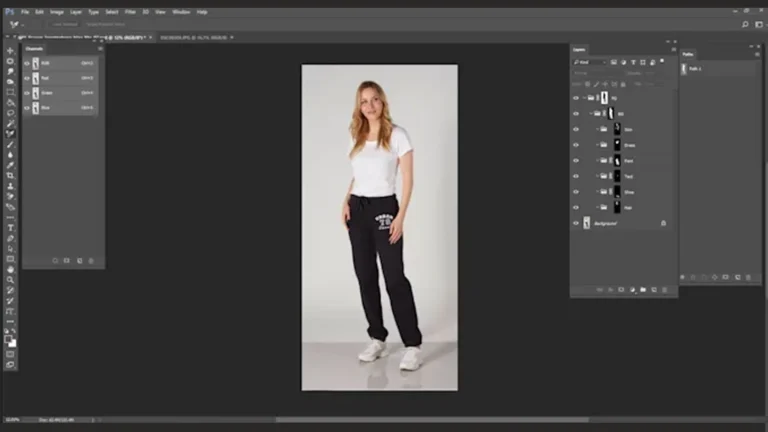Open the layer filter Kind dropdown
The height and width of the screenshot is (432, 768).
tap(590, 62)
